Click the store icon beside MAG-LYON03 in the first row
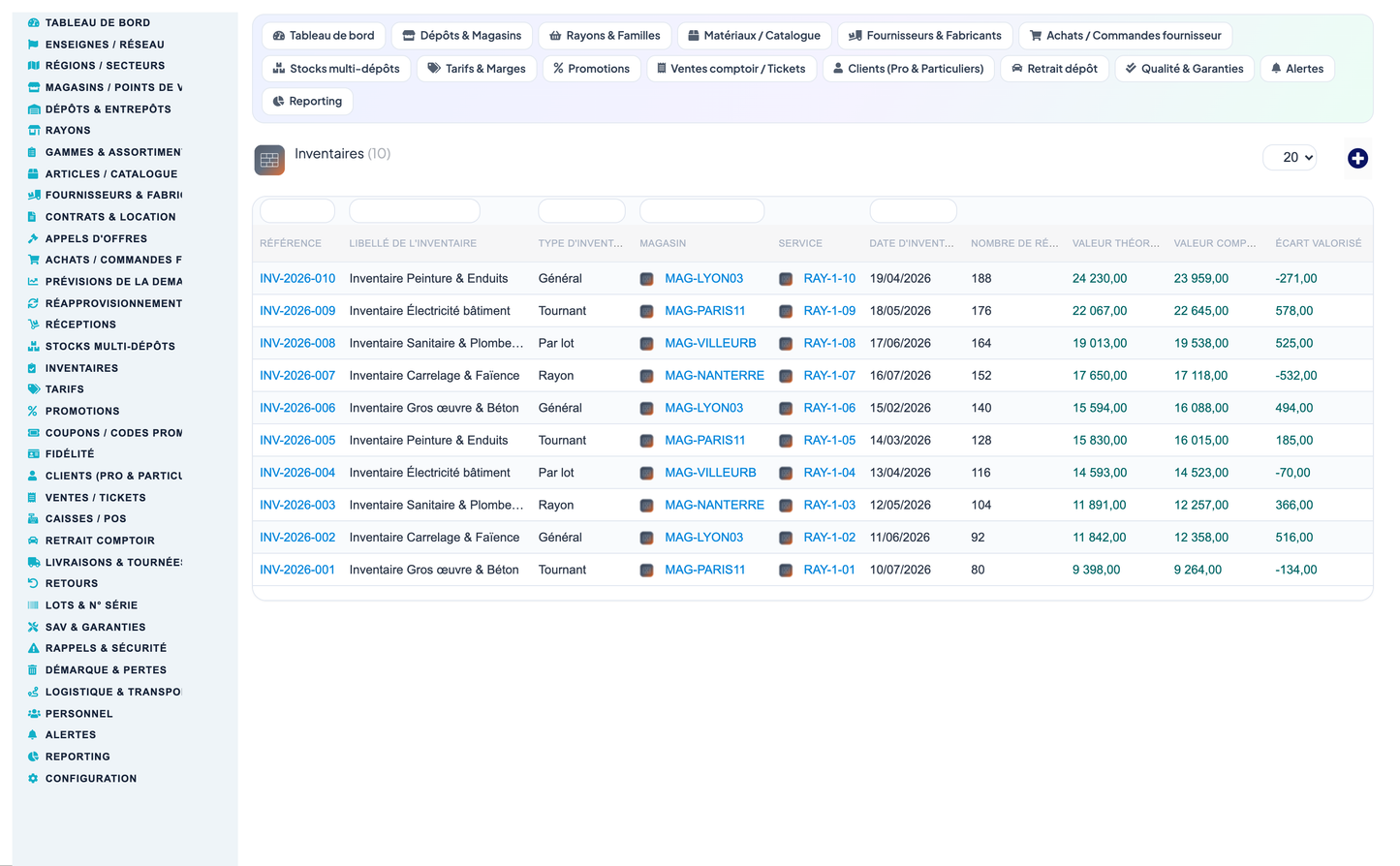 click(646, 279)
